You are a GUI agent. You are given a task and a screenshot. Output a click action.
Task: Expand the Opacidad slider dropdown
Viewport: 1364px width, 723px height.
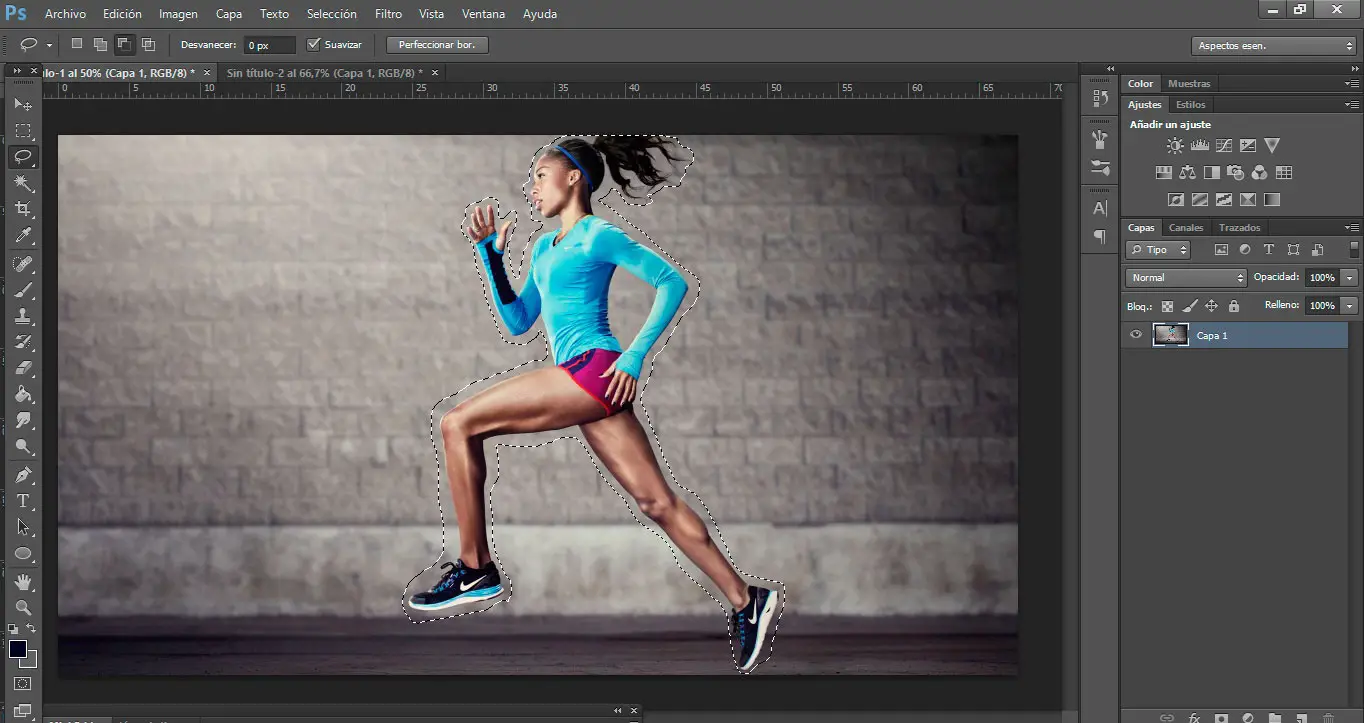point(1350,277)
